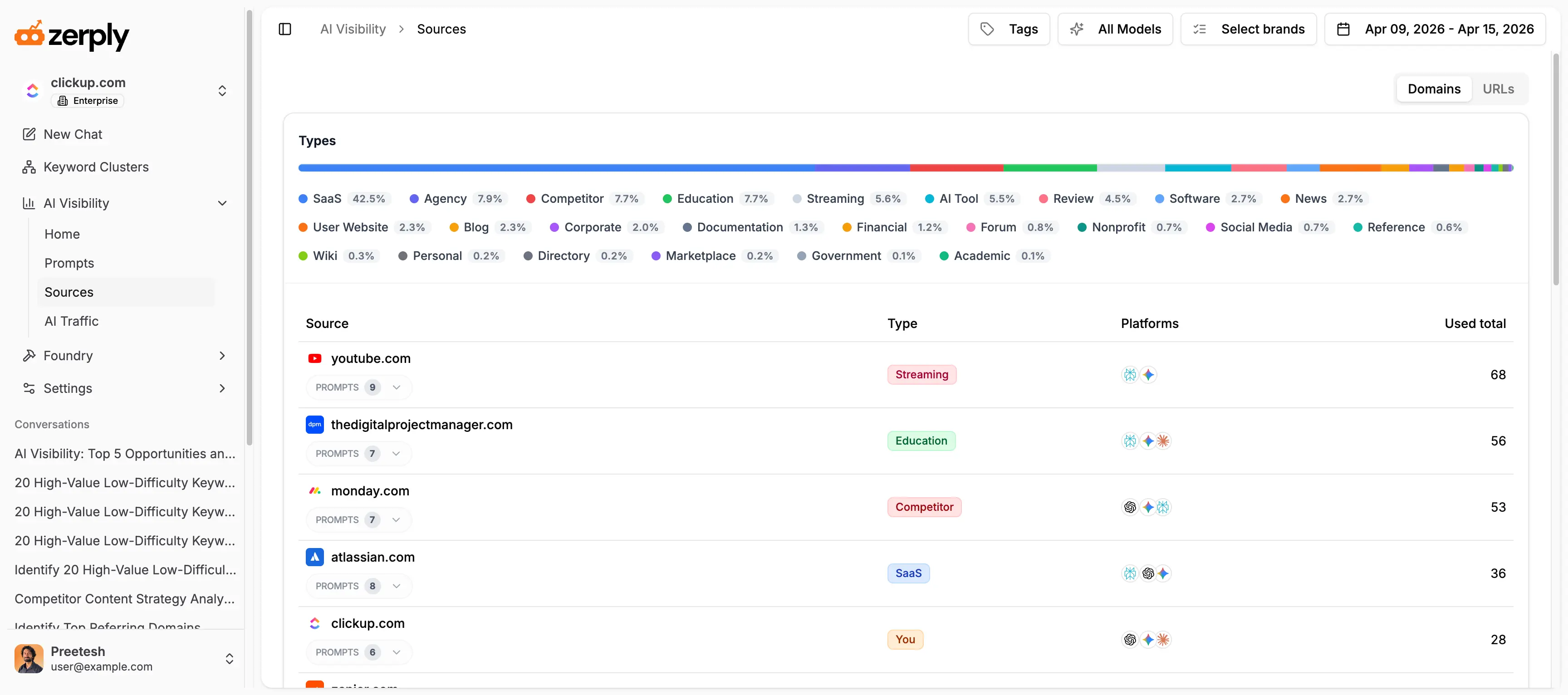Screen dimensions: 1568x695
Task: Open Competitor Content Strategy conversation
Action: [125, 599]
